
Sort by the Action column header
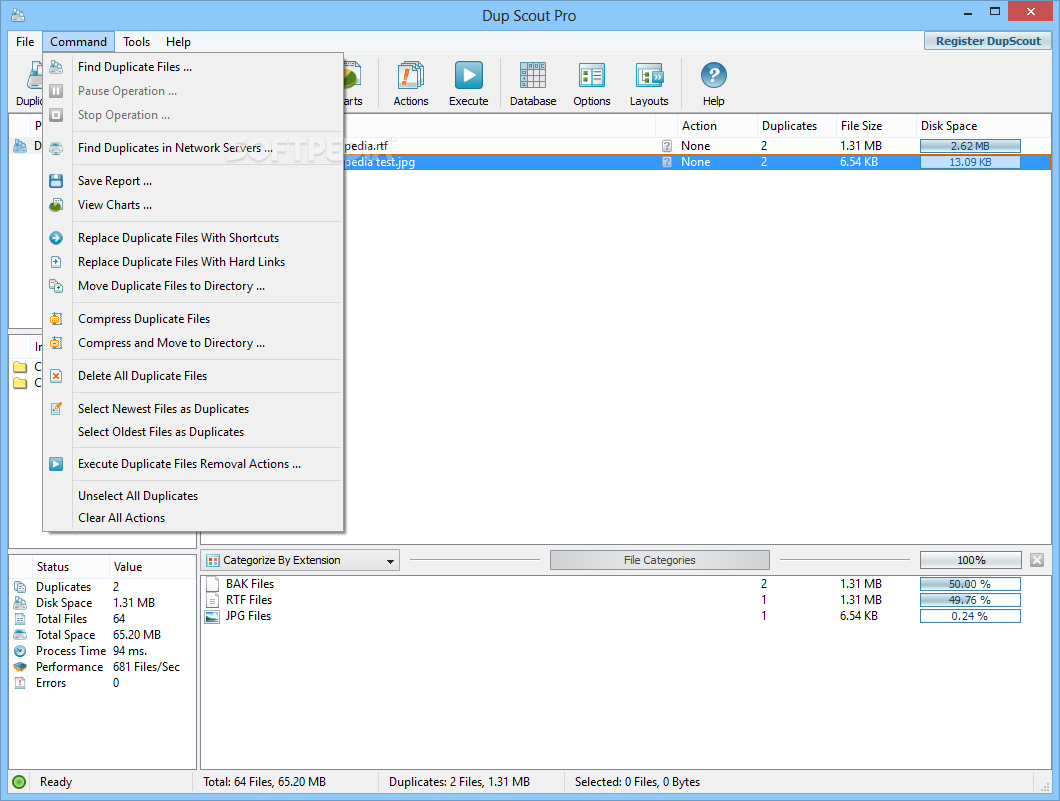[717, 126]
